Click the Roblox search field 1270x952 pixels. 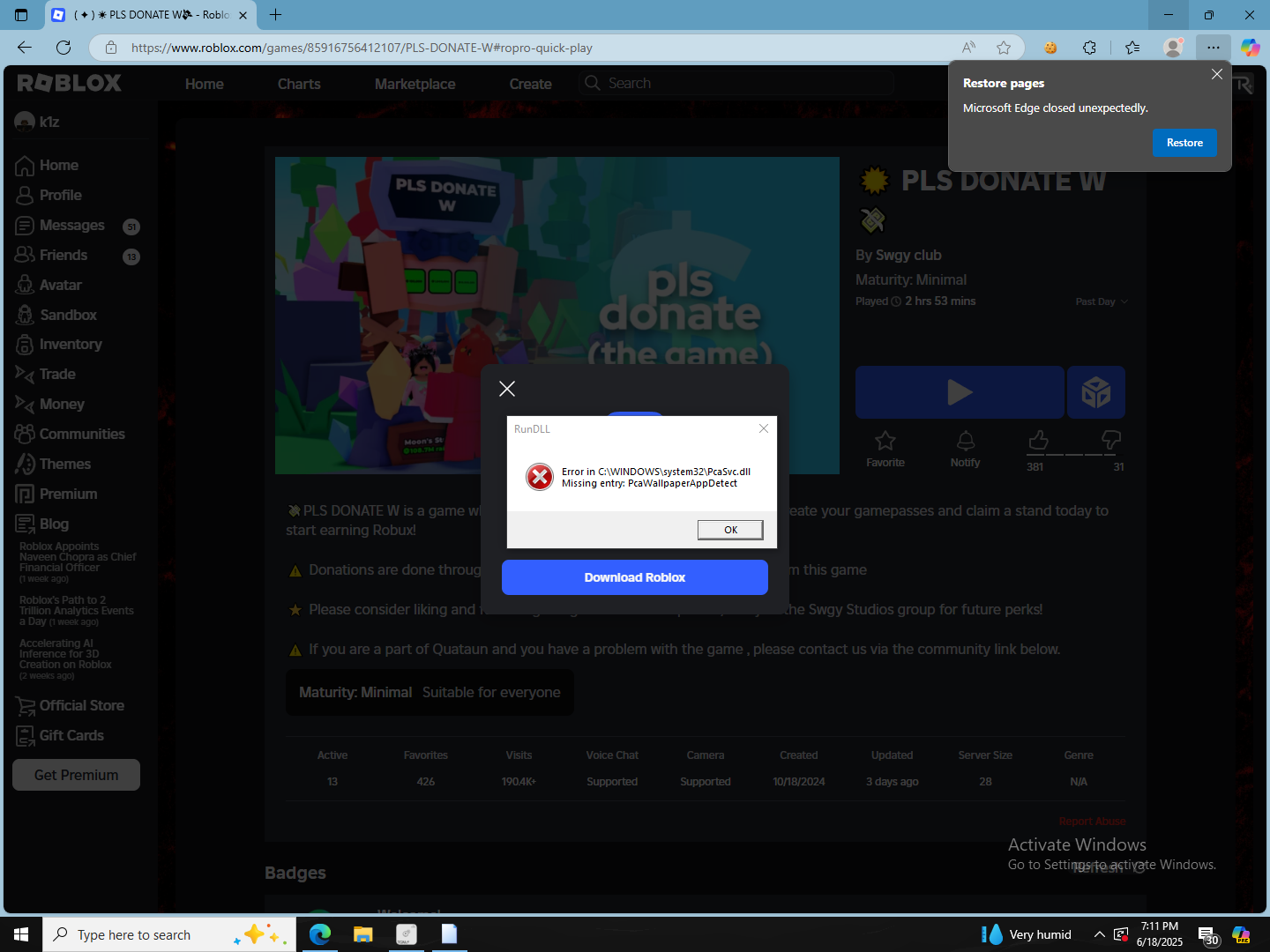coord(737,84)
